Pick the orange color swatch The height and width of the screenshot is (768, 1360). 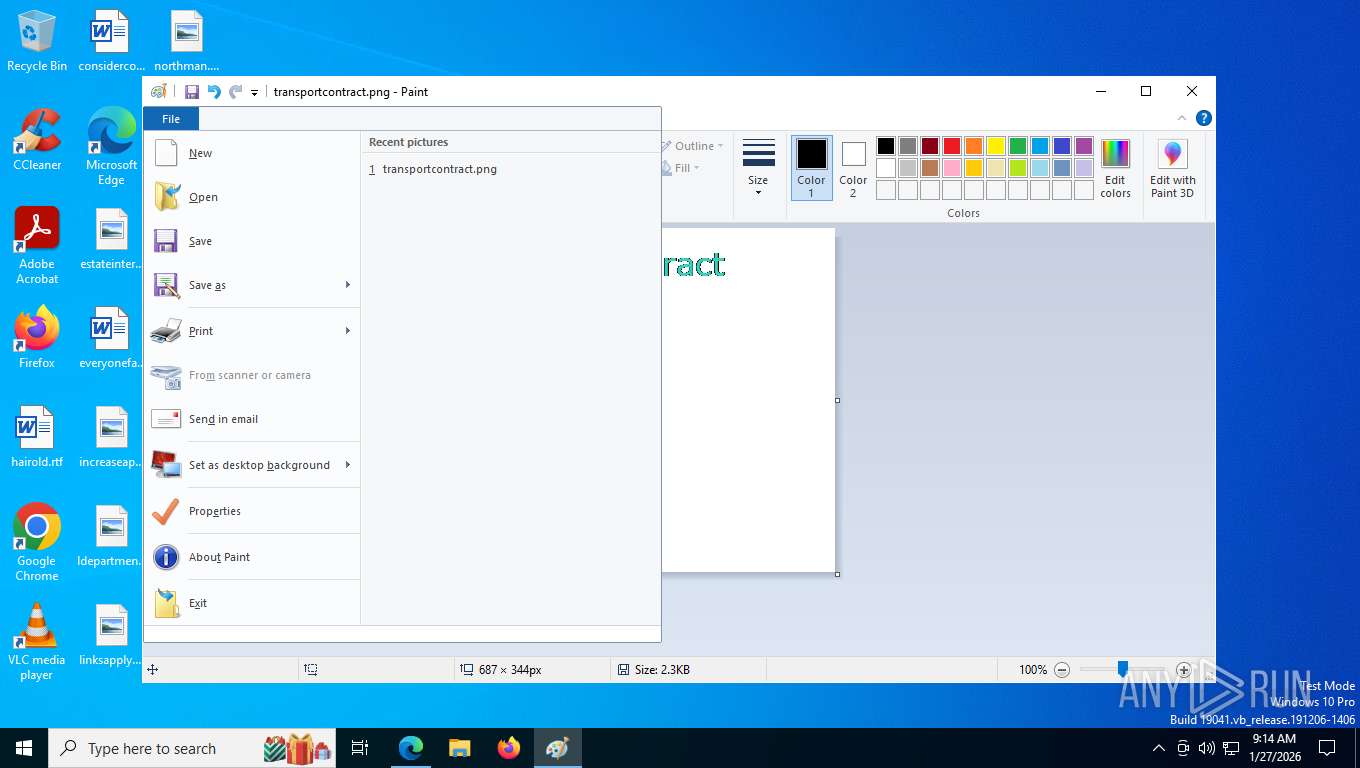[974, 146]
